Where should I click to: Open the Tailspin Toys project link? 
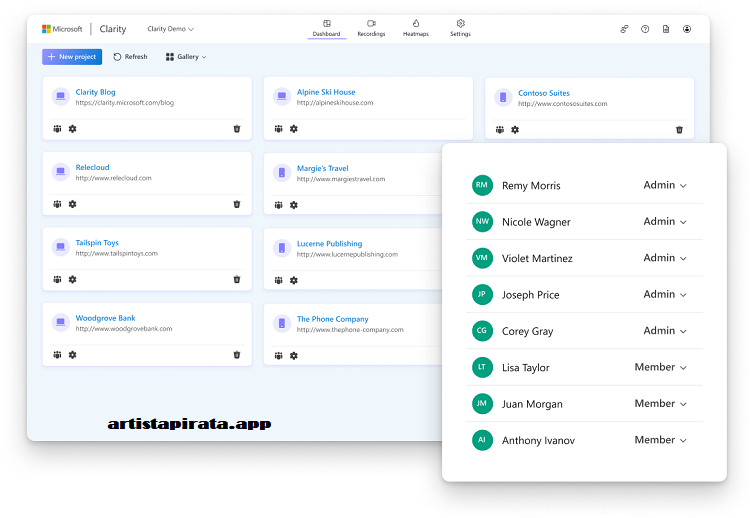[x=97, y=242]
